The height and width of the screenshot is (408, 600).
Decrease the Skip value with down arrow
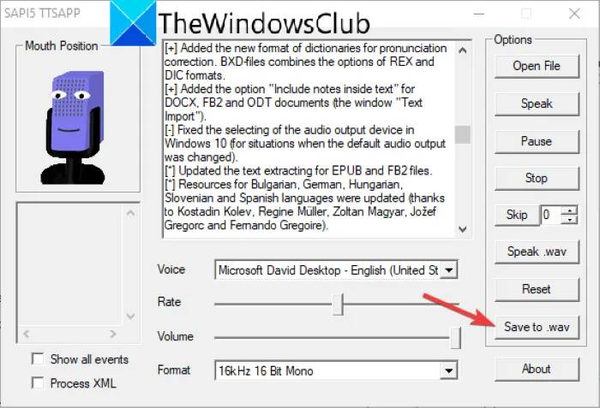[x=569, y=220]
